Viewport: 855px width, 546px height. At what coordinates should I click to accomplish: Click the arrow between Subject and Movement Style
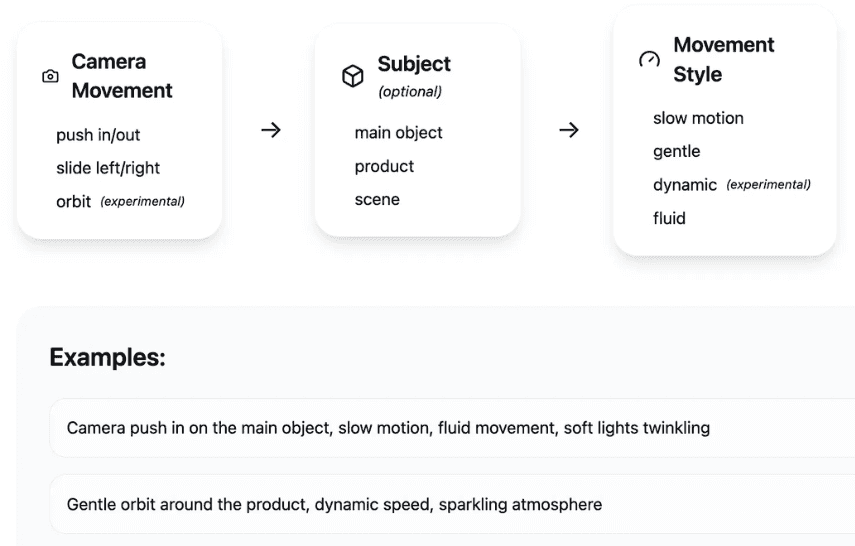click(x=569, y=130)
